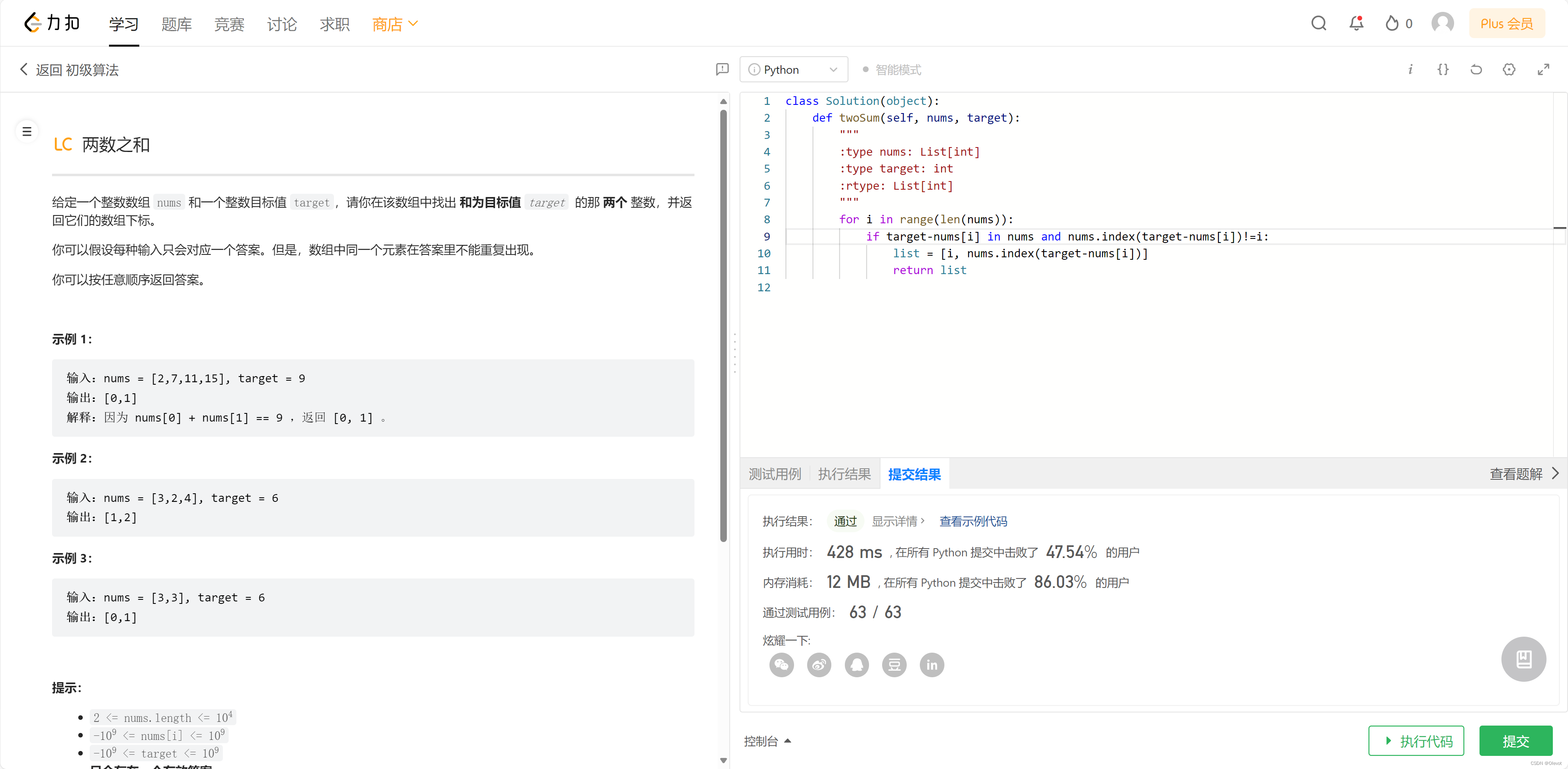
Task: Go back via 返回 初级算法
Action: point(69,69)
